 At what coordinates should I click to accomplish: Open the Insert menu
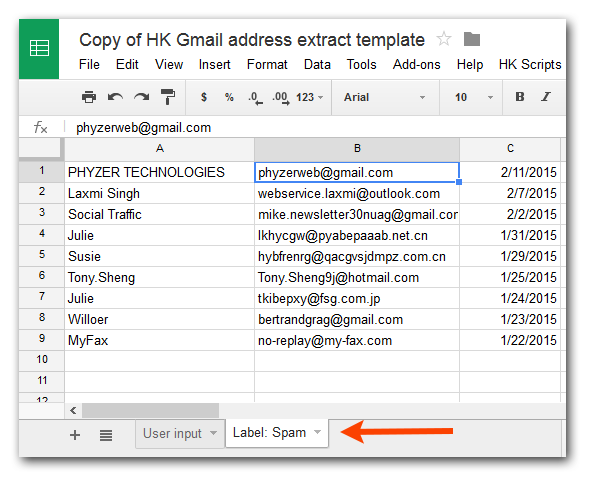pos(214,65)
